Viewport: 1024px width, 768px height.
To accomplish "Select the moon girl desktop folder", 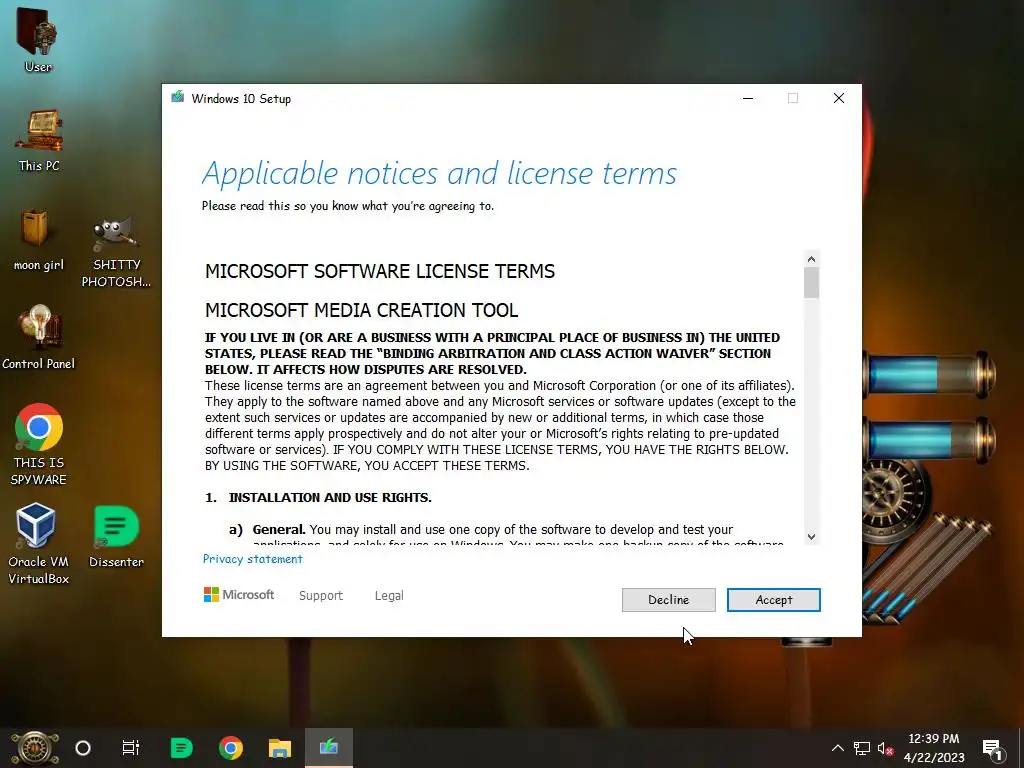I will click(x=39, y=240).
